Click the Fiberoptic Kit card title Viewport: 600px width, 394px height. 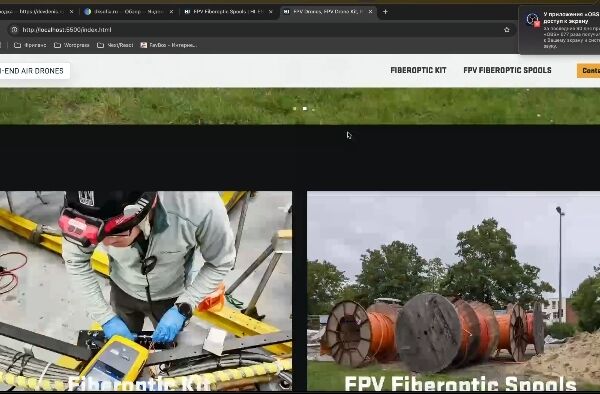(x=139, y=383)
